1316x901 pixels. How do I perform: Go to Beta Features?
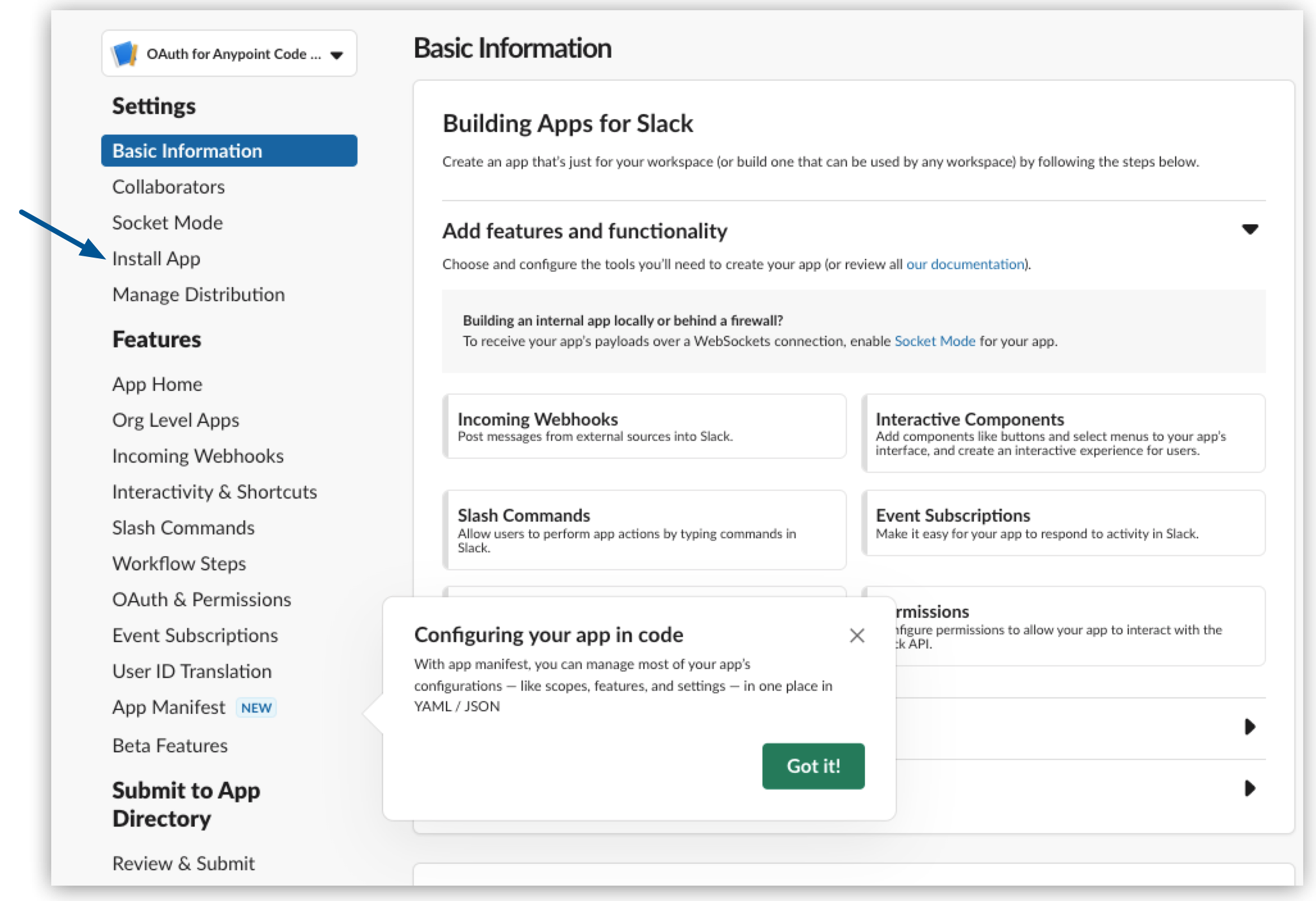169,745
